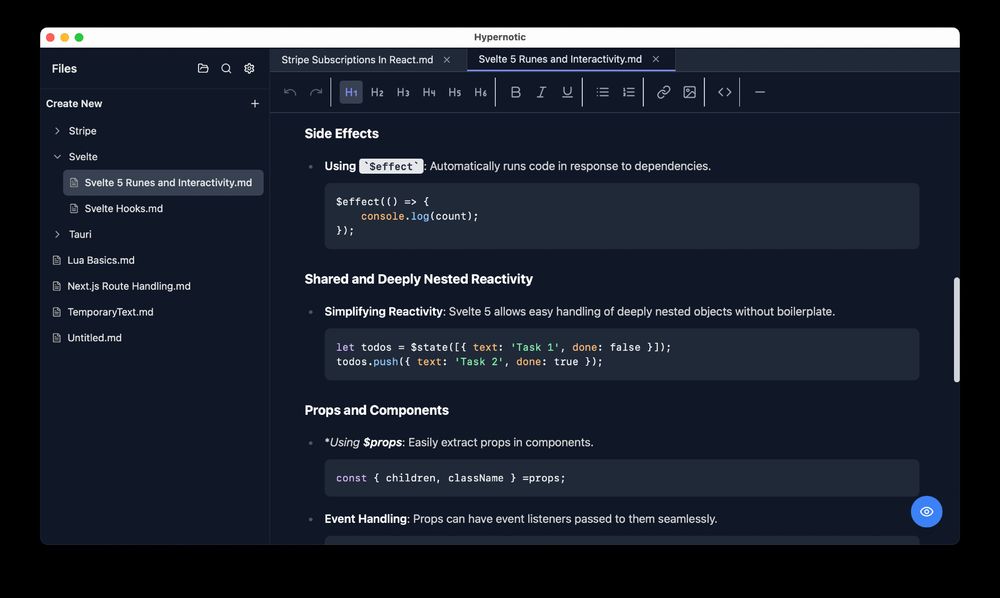Insert a hyperlink
This screenshot has width=1000, height=598.
click(x=663, y=92)
